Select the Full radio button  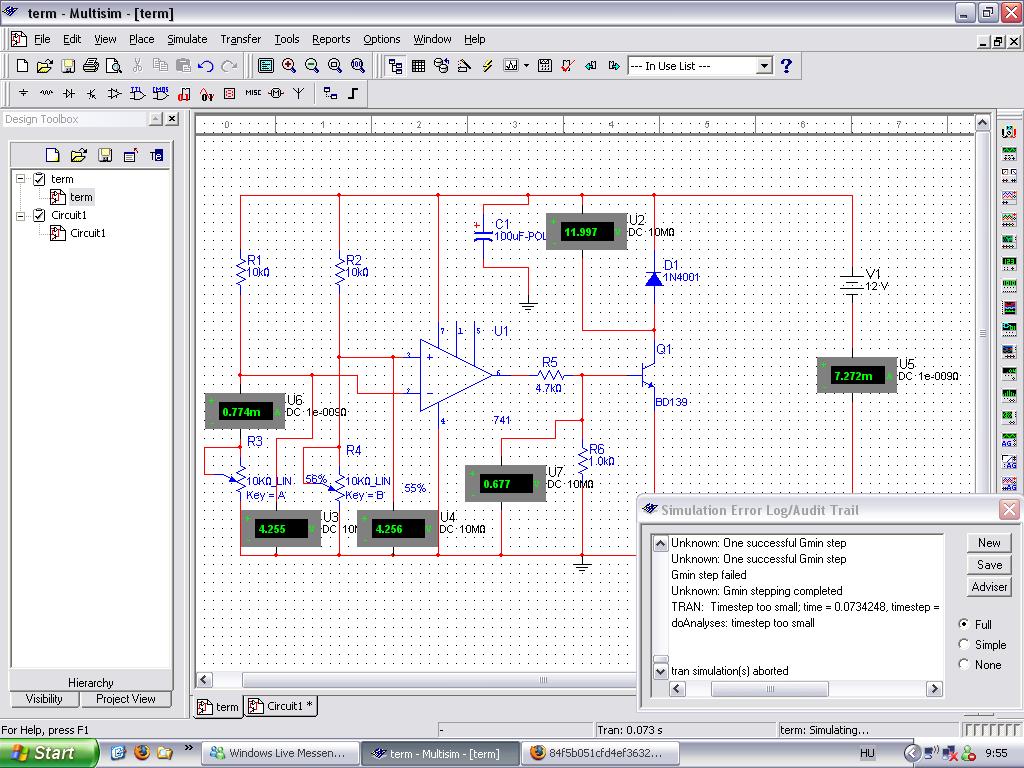[964, 624]
